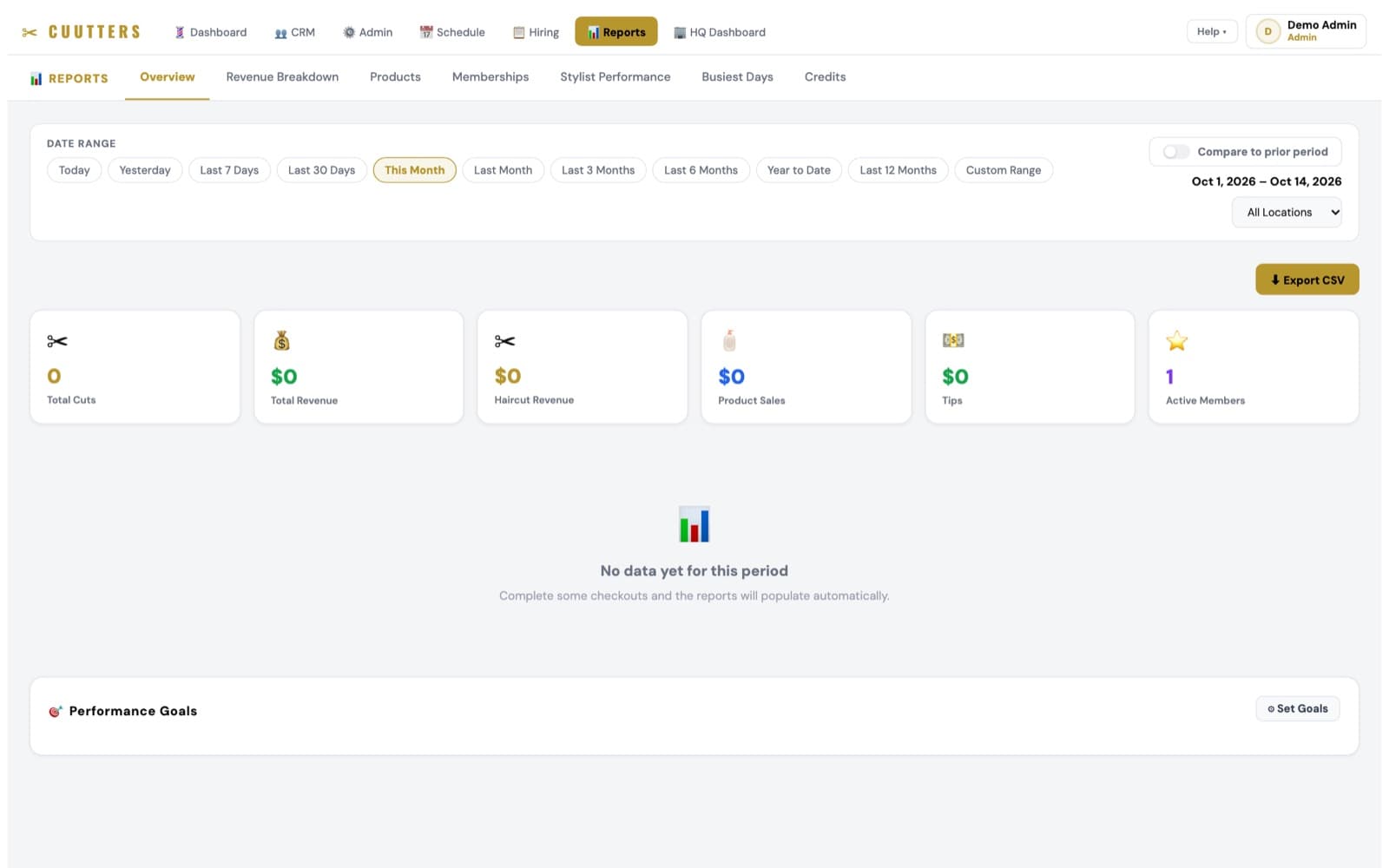Switch to the Credits tab
The image size is (1389, 868).
(825, 77)
